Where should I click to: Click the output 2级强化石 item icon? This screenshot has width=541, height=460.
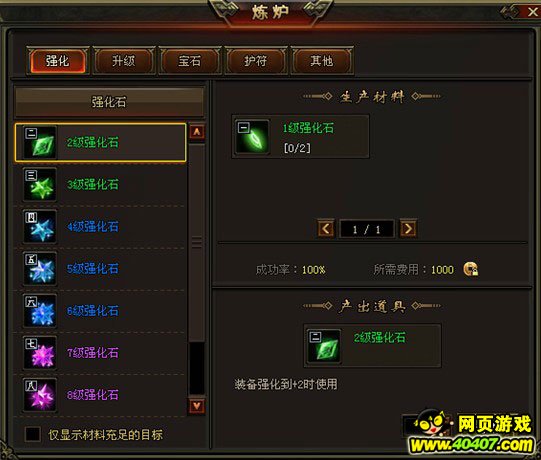(324, 346)
